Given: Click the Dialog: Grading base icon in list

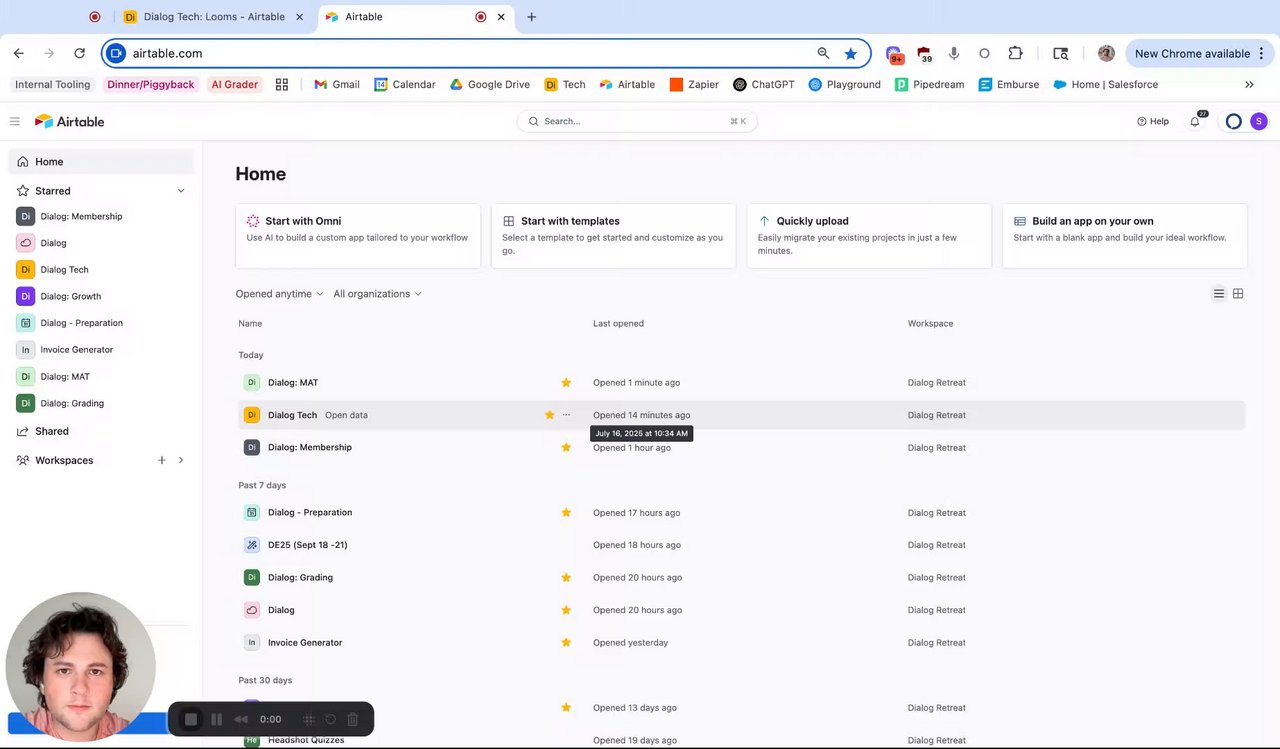Looking at the screenshot, I should pos(252,577).
